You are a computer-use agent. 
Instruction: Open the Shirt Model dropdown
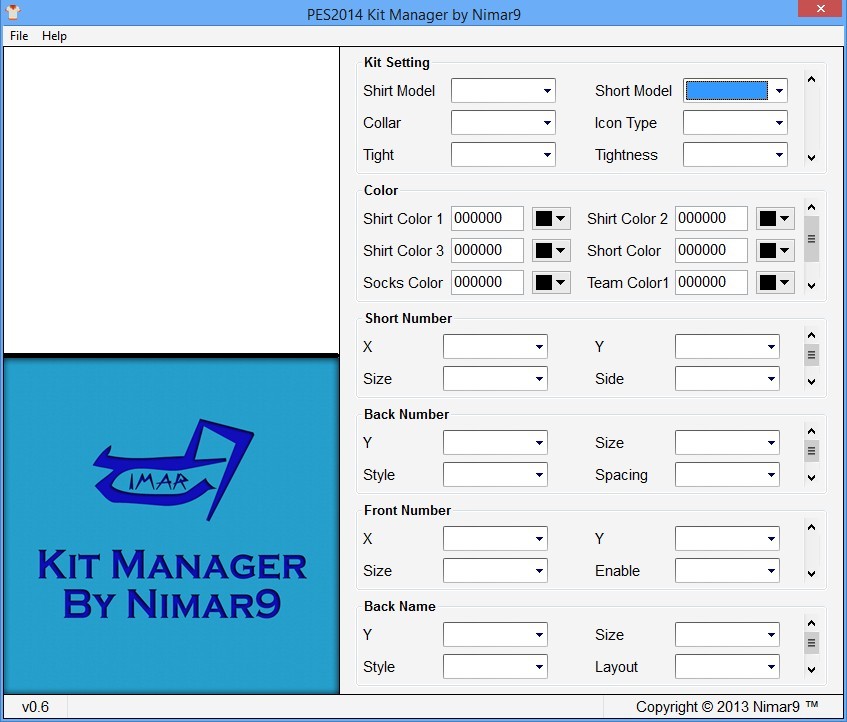tap(503, 91)
